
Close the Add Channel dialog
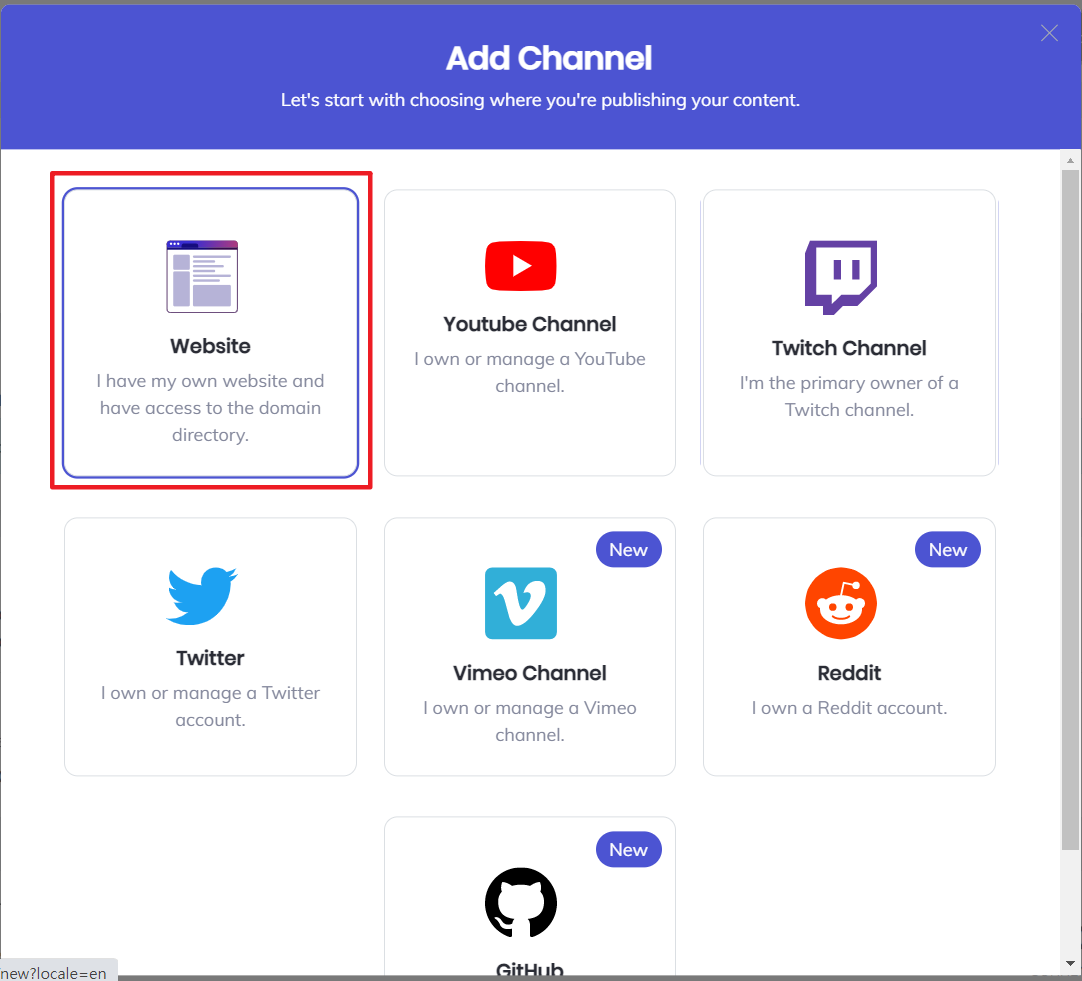click(x=1049, y=33)
